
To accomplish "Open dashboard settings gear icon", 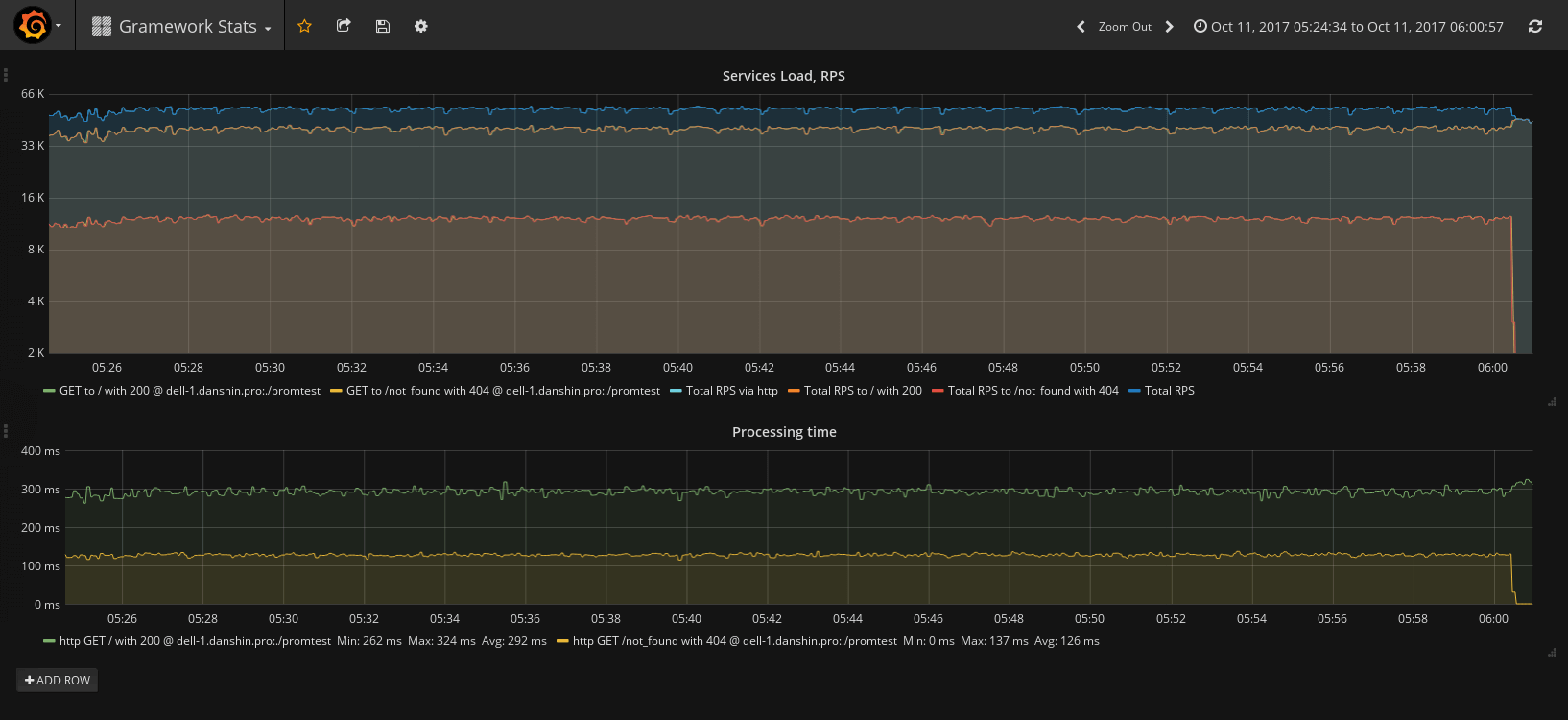I will [420, 26].
